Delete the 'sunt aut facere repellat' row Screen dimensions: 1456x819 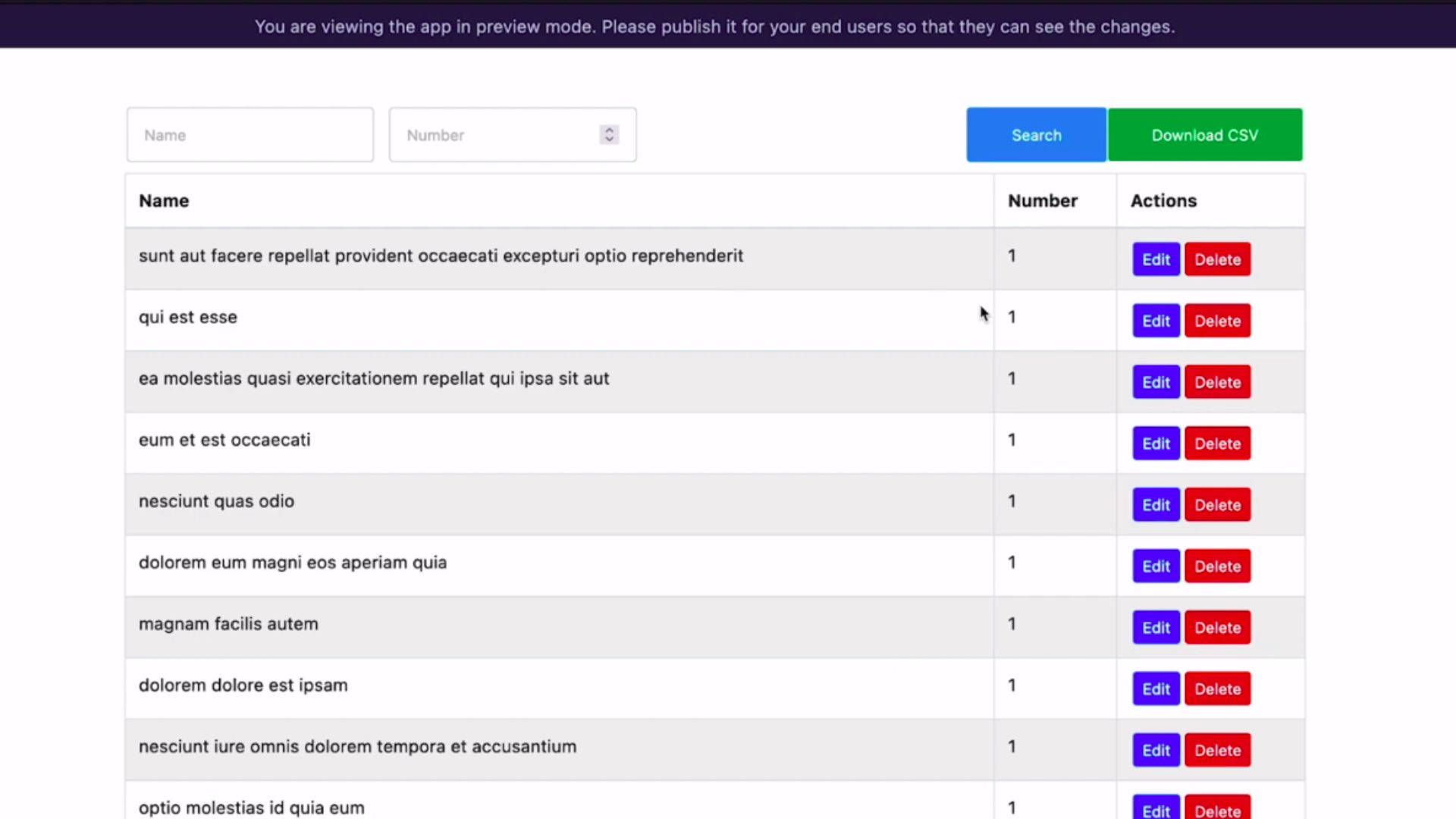(1218, 259)
